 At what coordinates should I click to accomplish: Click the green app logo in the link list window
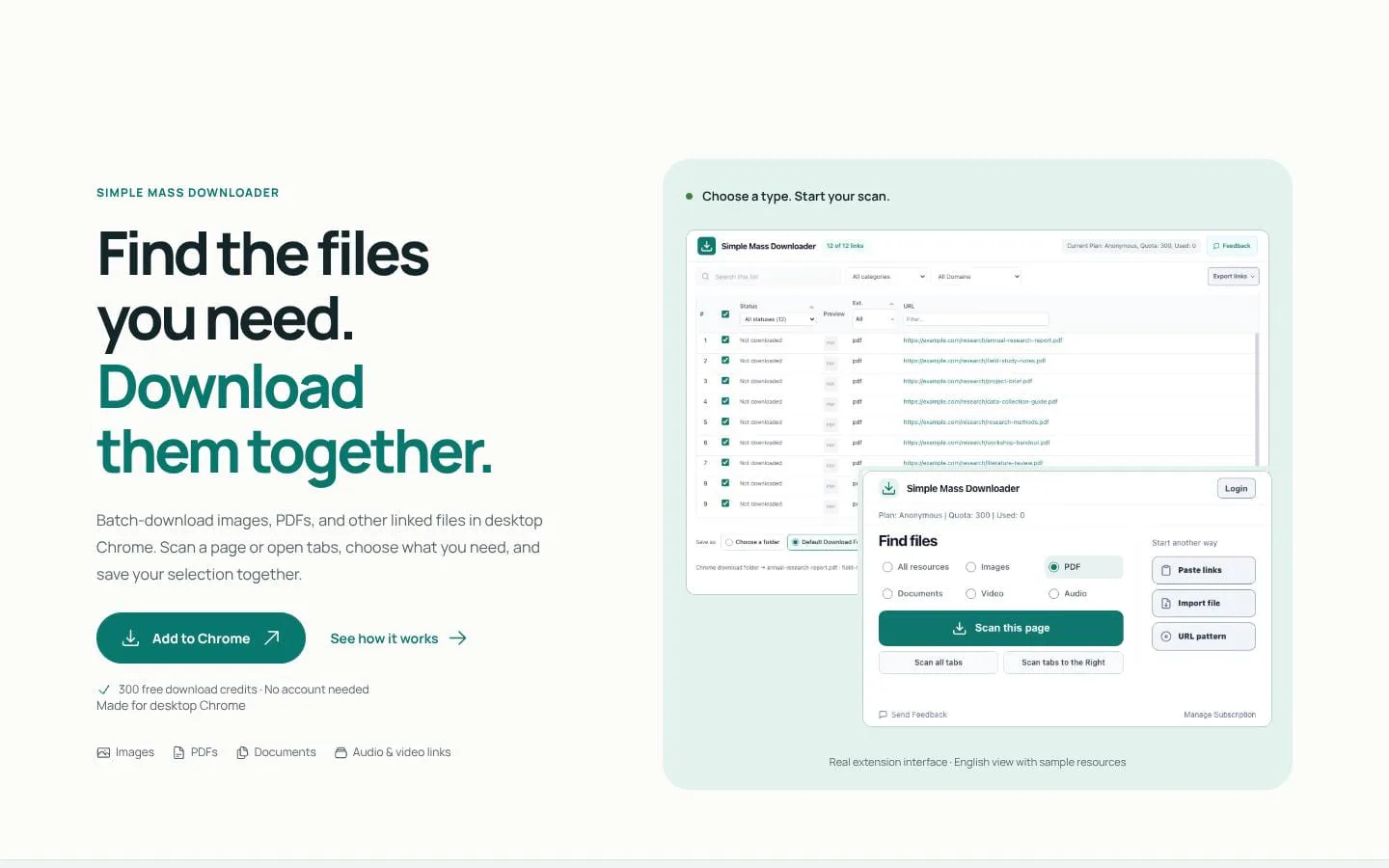click(706, 246)
